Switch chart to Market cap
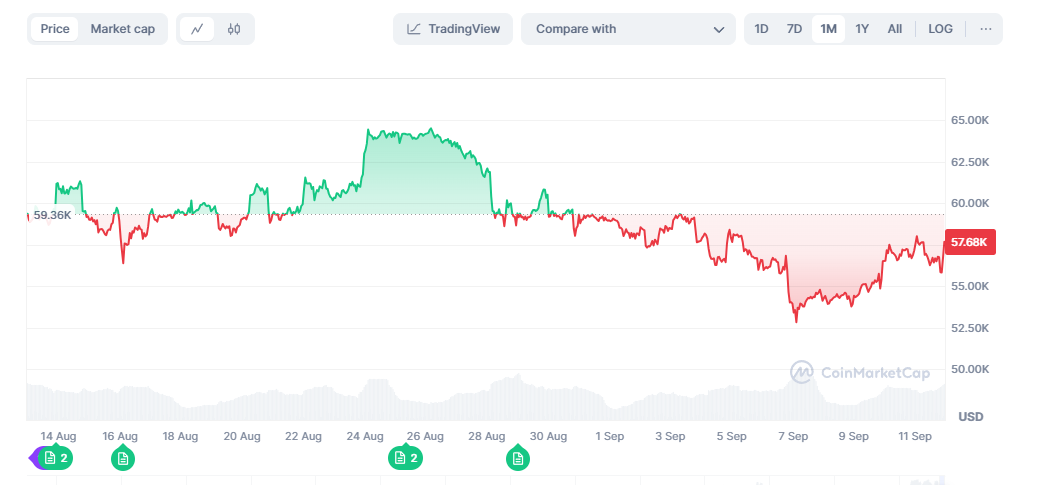This screenshot has height=485, width=1040. (122, 29)
